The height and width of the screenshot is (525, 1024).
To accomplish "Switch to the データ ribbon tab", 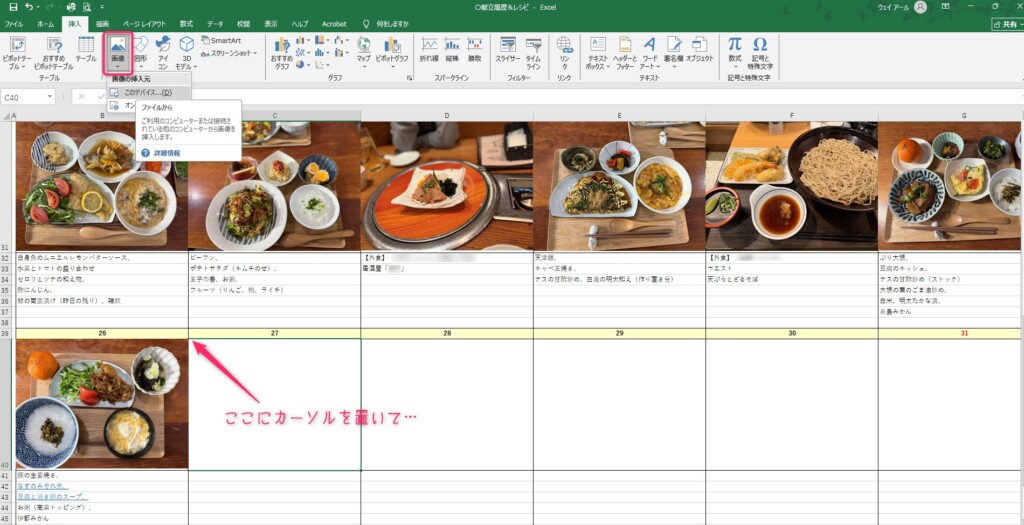I will [x=215, y=22].
